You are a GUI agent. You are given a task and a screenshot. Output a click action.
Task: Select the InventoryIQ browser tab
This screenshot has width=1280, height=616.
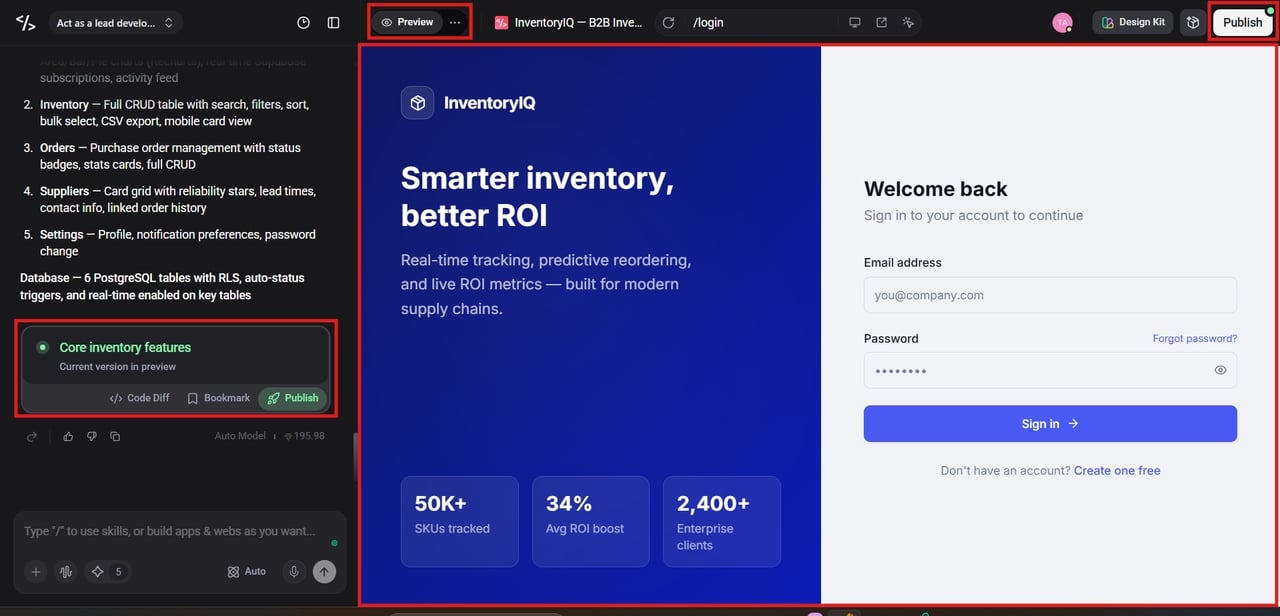click(569, 22)
